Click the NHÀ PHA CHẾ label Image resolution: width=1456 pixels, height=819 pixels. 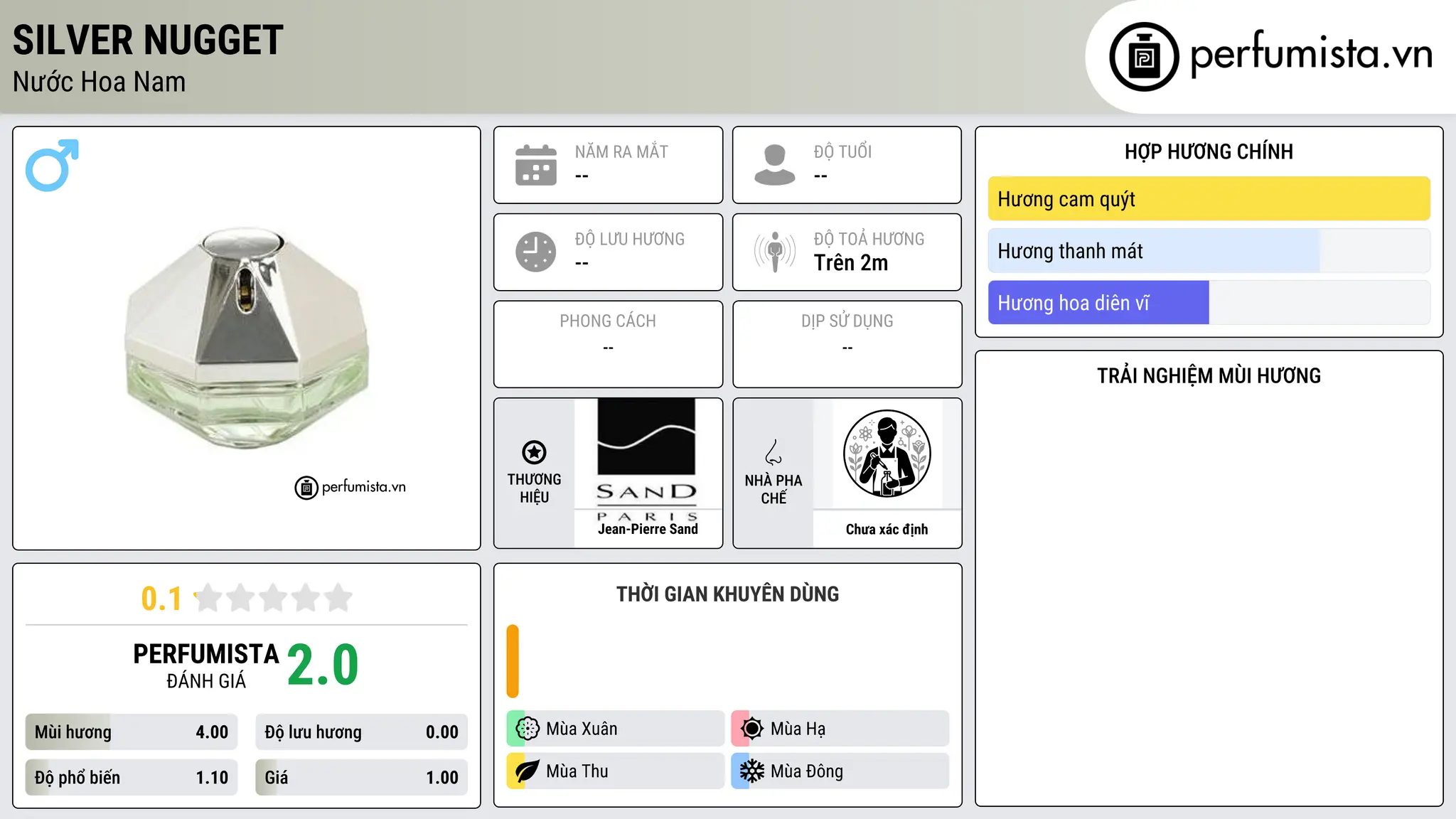tap(773, 489)
